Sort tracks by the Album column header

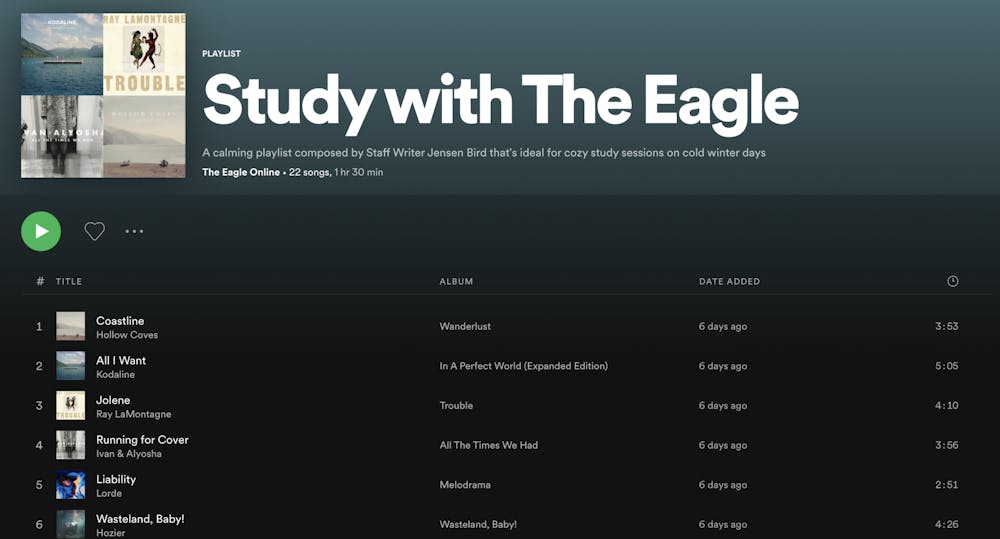(x=456, y=282)
